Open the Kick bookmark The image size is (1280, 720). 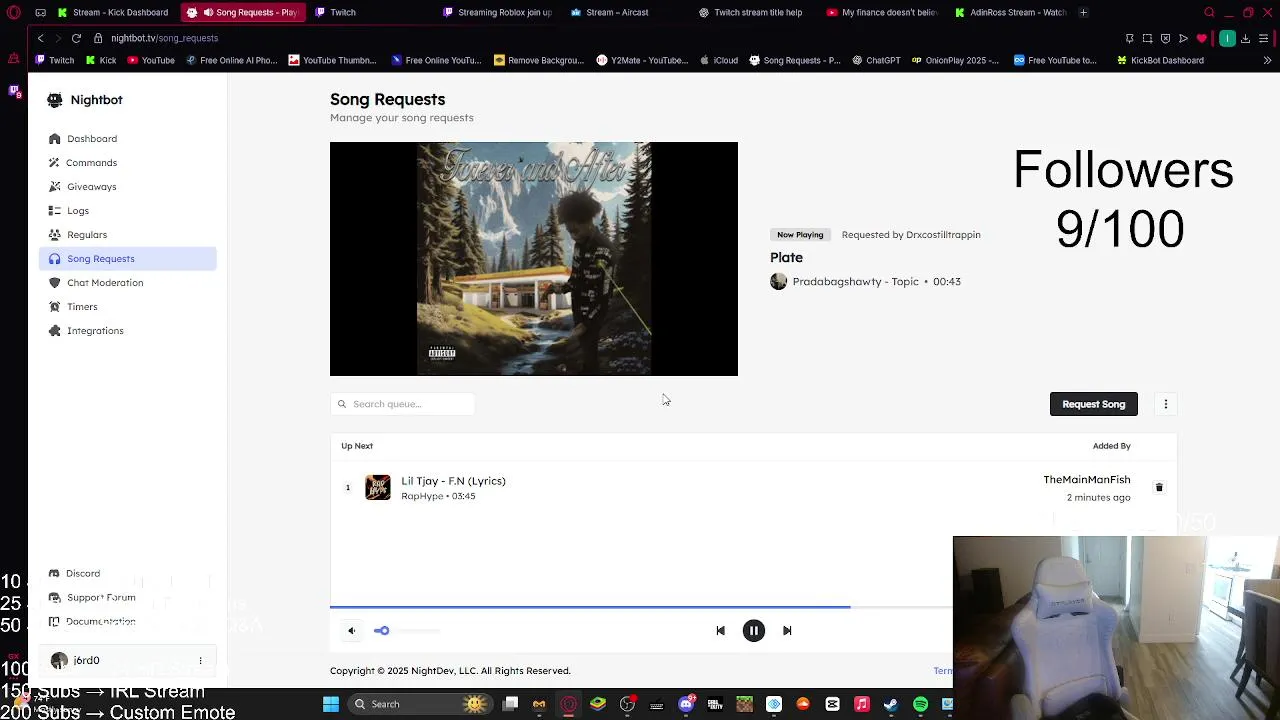pyautogui.click(x=101, y=60)
